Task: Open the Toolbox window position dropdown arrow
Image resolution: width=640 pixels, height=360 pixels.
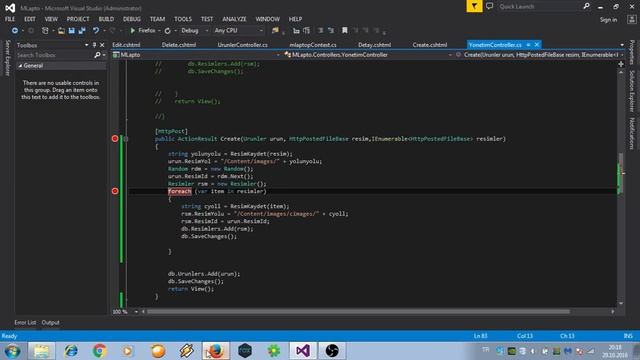Action: (86, 45)
